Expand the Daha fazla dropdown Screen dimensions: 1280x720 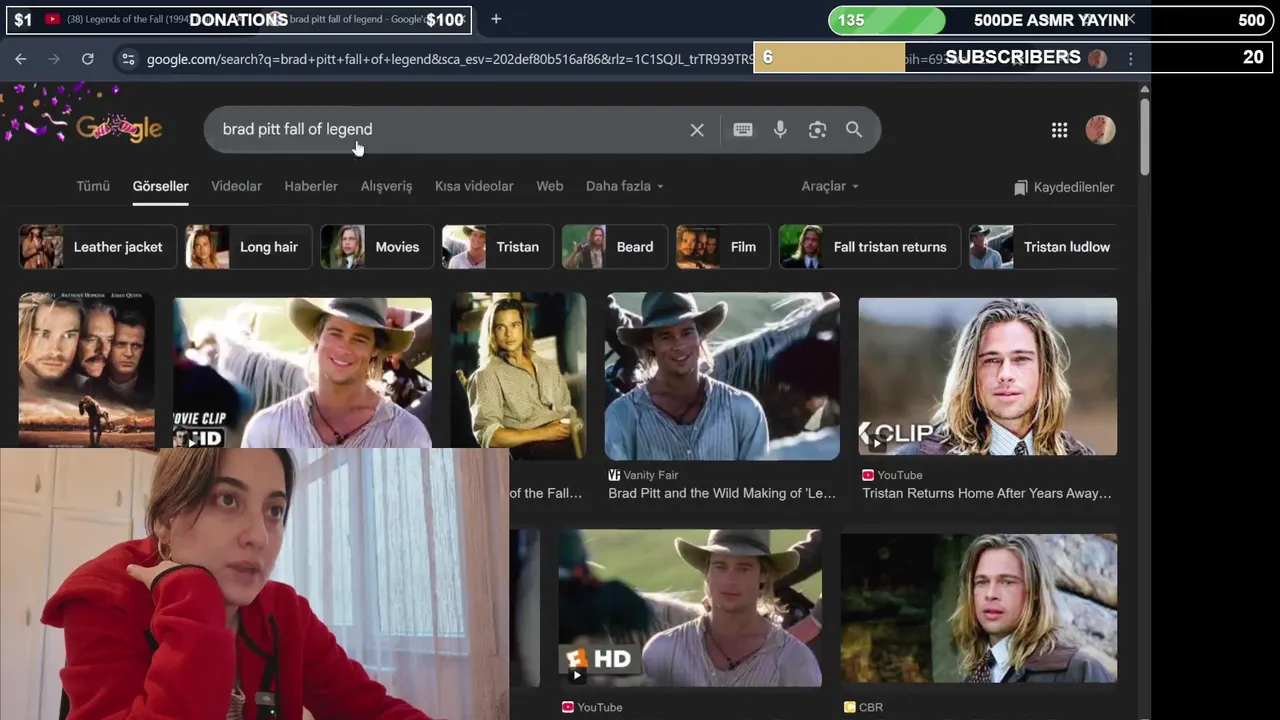point(624,186)
